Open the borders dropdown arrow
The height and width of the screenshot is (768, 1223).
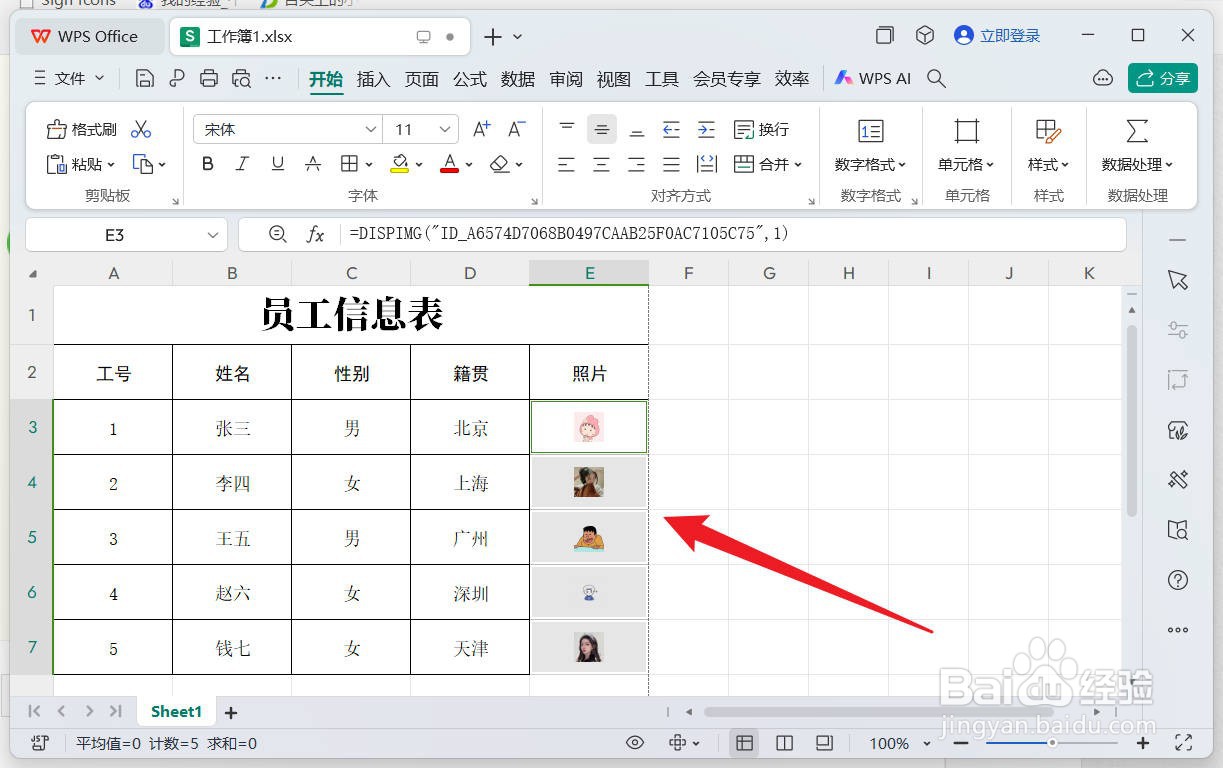pos(369,165)
